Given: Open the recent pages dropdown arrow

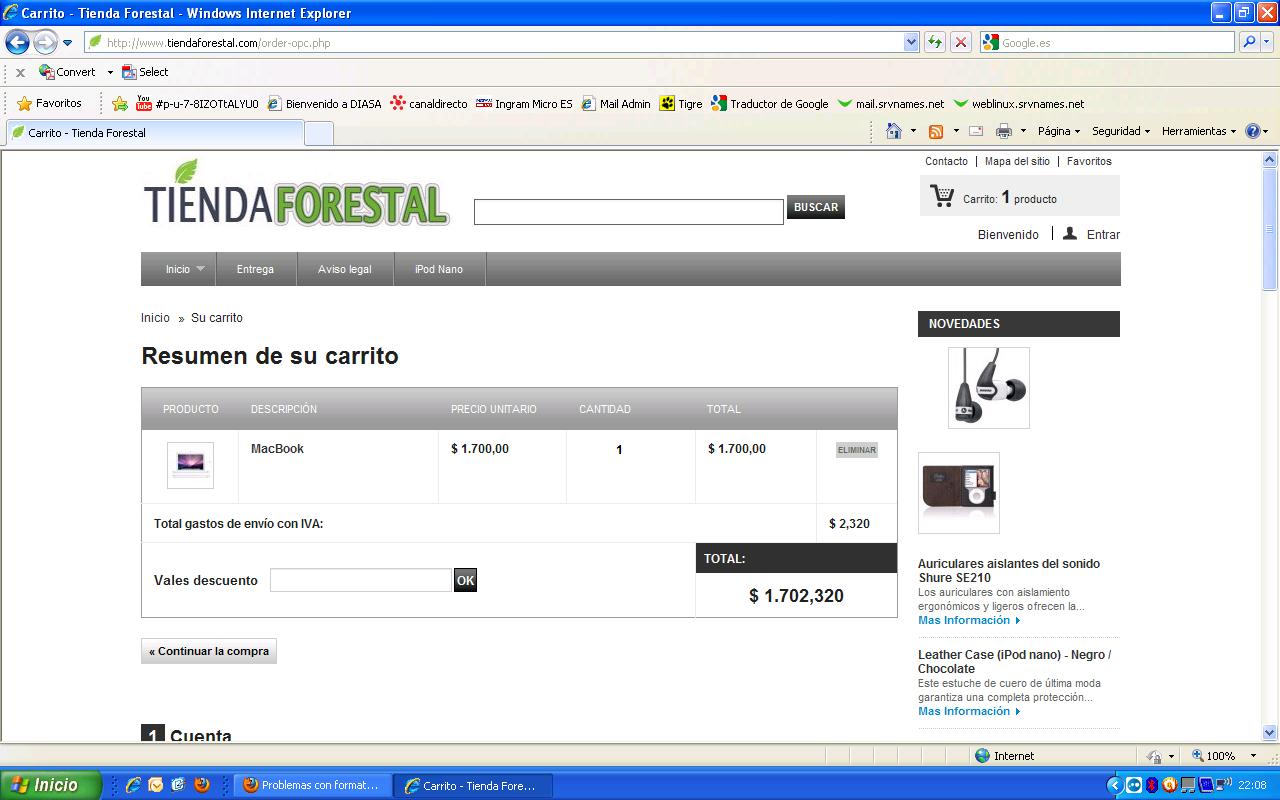Looking at the screenshot, I should pos(67,43).
